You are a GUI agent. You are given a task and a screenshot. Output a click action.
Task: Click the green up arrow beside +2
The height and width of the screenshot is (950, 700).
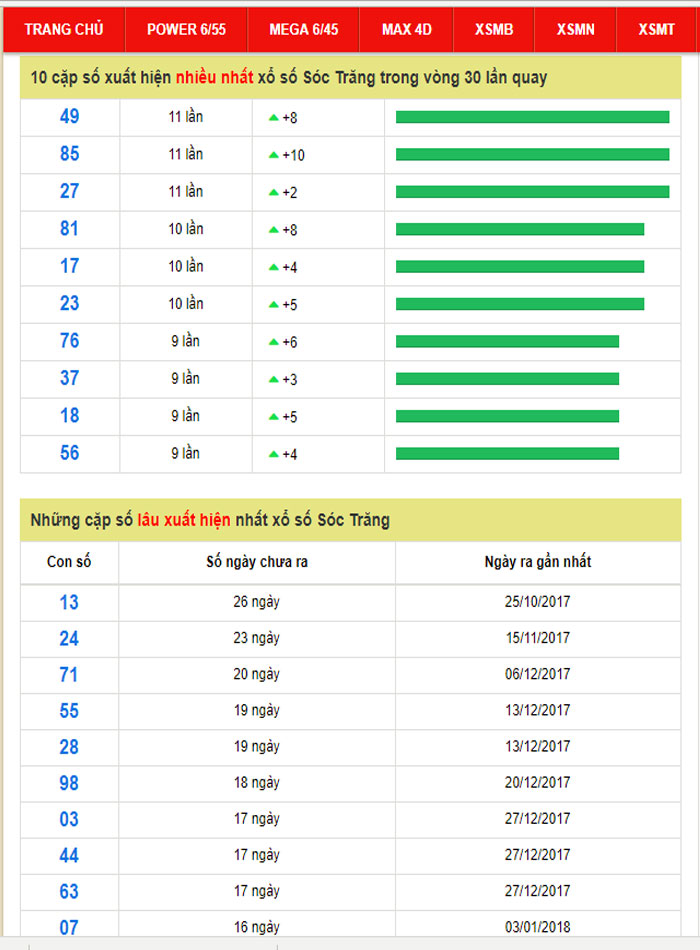273,192
